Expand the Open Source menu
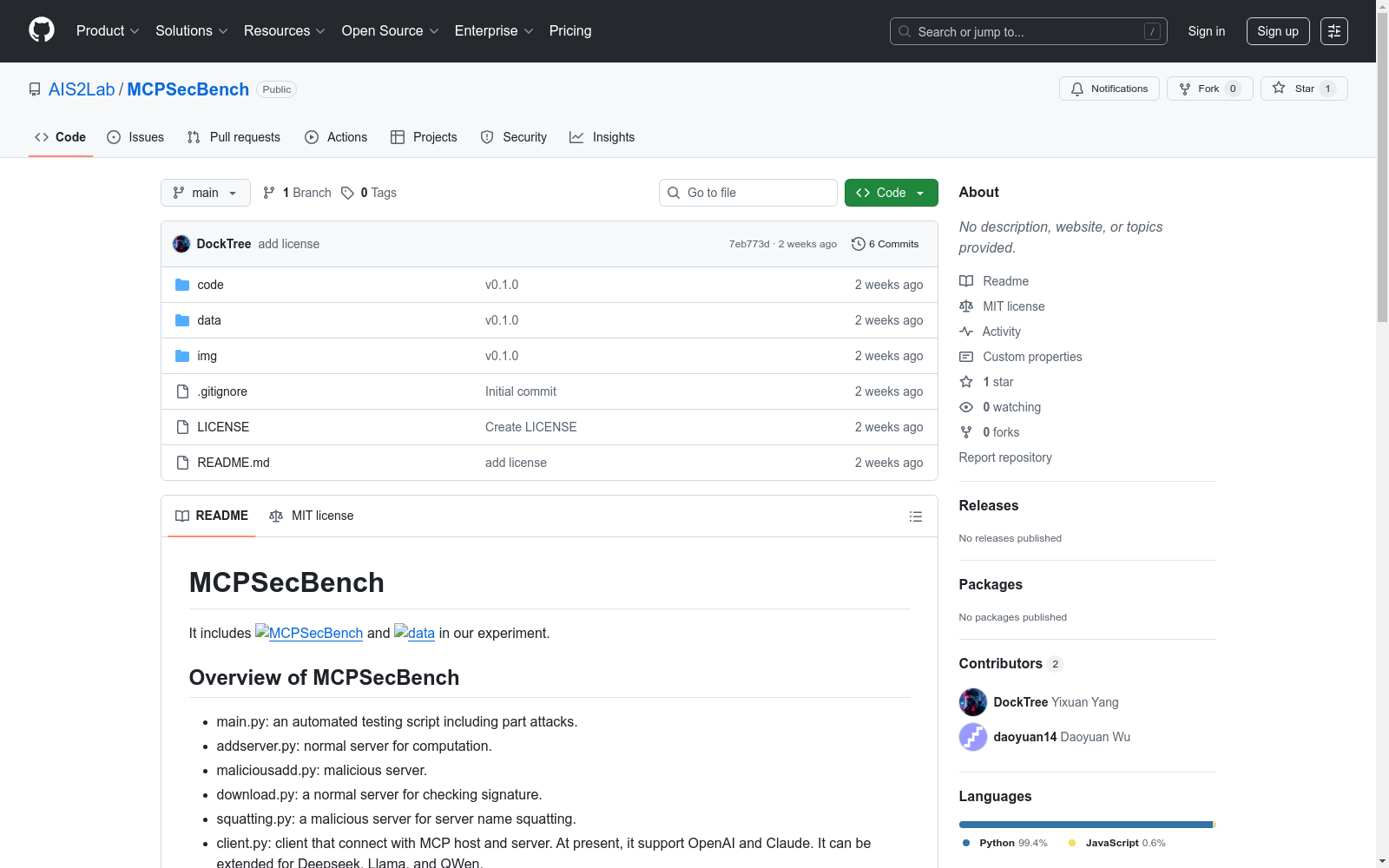 [391, 30]
